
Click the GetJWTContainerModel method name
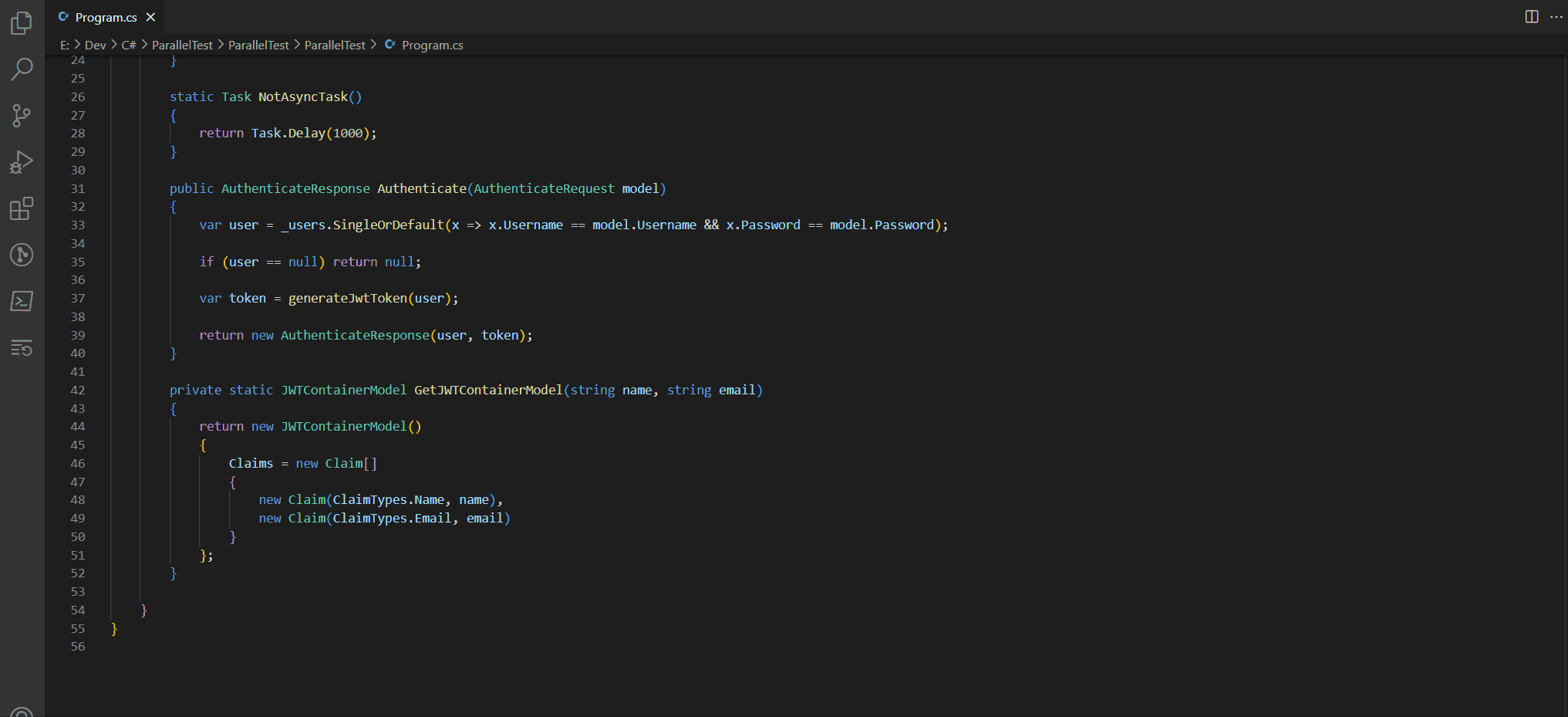pyautogui.click(x=488, y=391)
